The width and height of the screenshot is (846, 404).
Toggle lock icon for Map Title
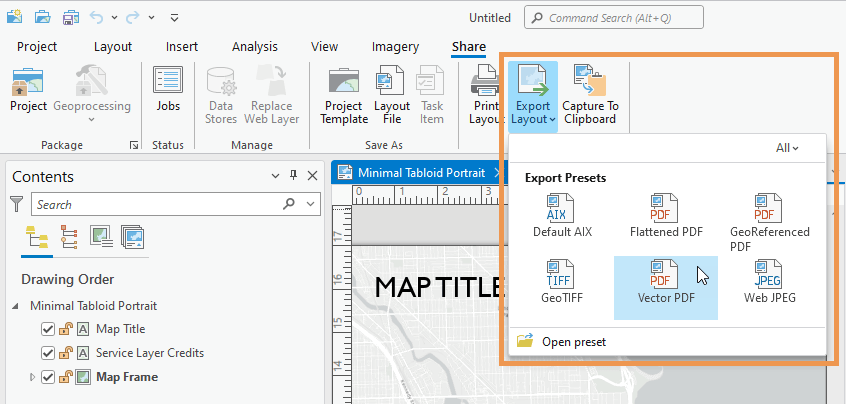point(66,328)
